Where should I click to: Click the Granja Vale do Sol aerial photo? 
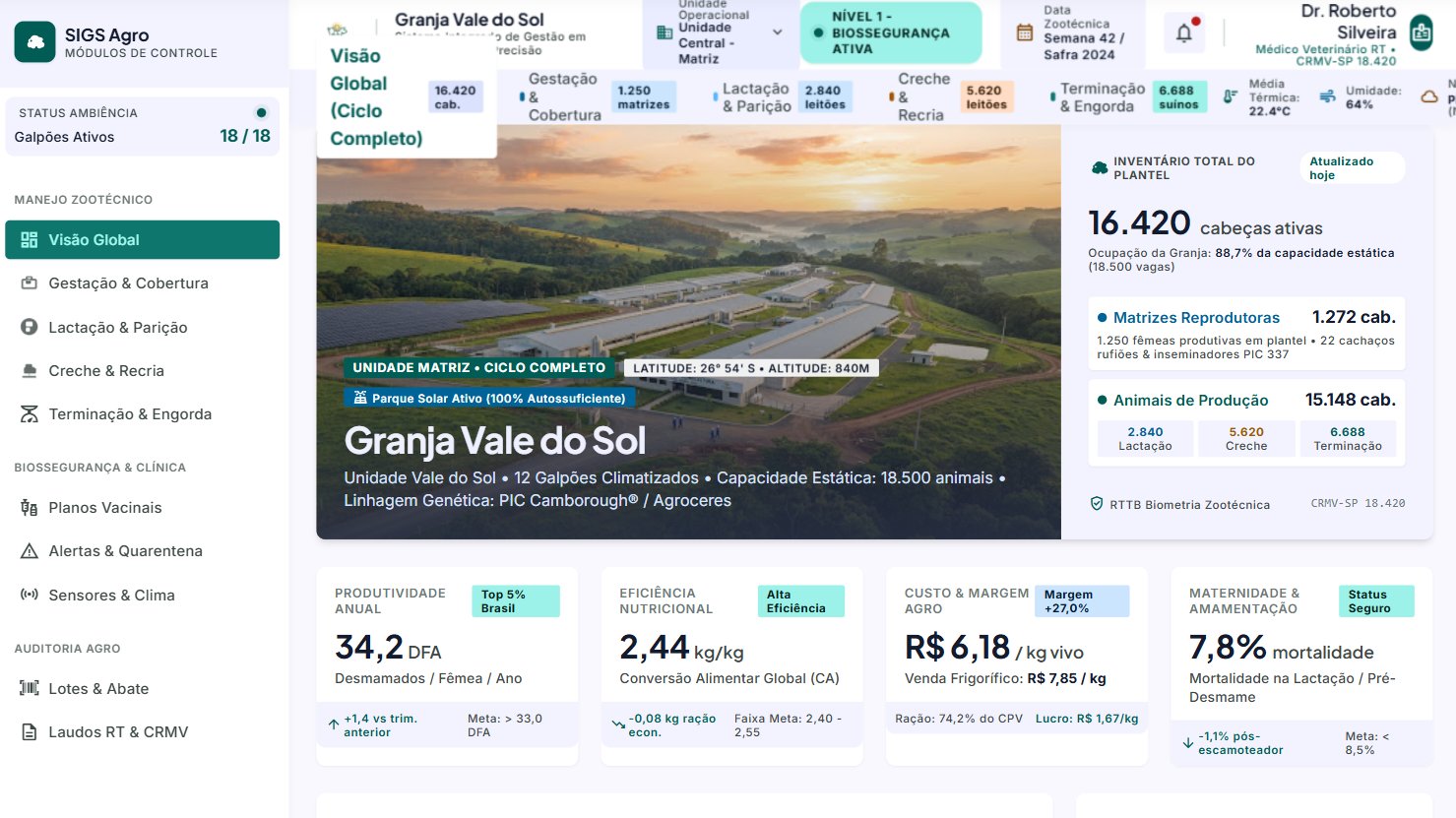[688, 332]
